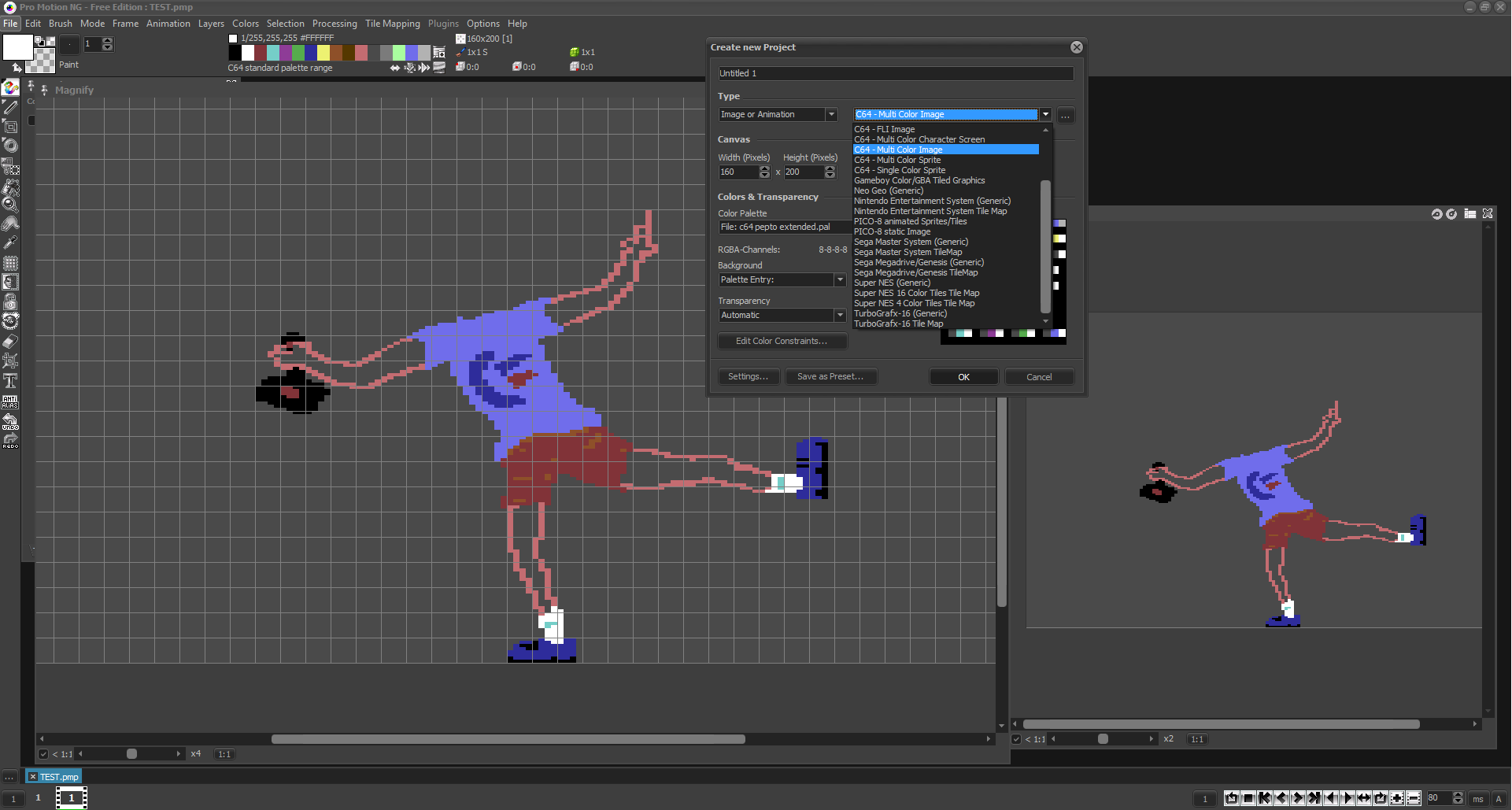This screenshot has width=1512, height=810.
Task: Swap foreground and background colors arrow
Action: pos(17,67)
